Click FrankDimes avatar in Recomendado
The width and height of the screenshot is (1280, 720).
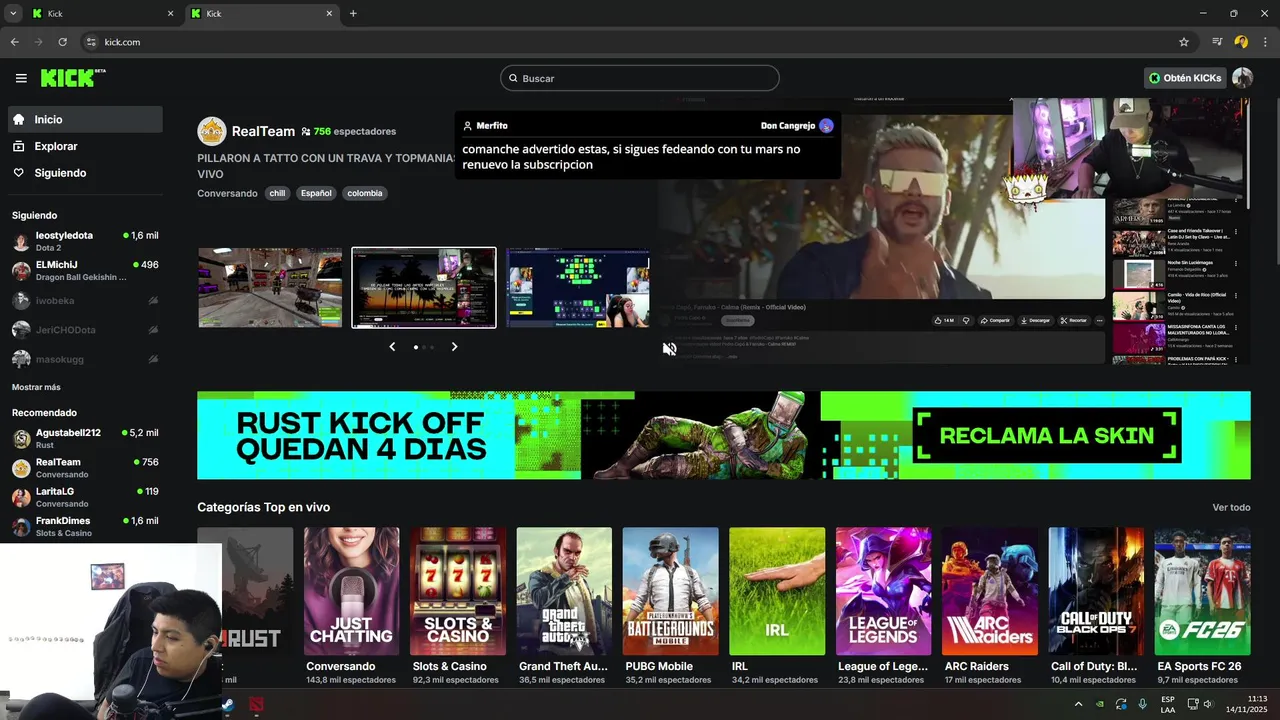(21, 526)
